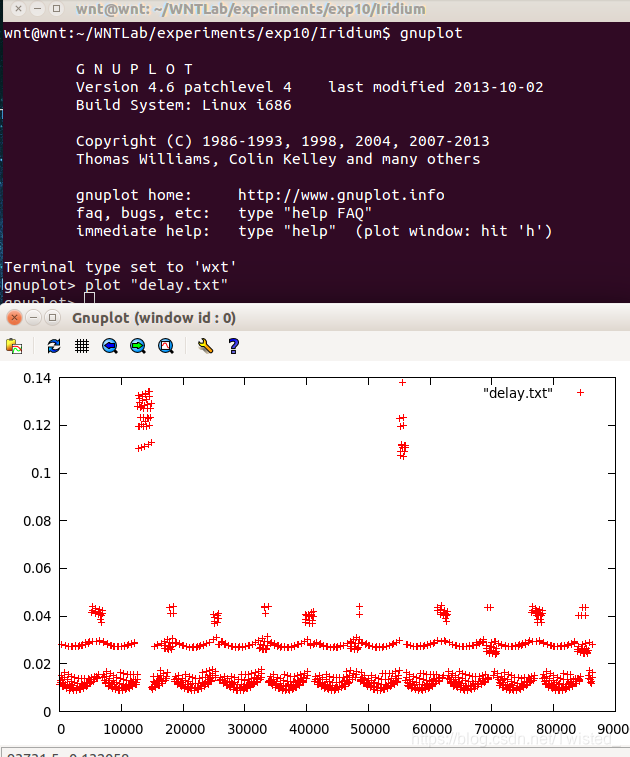The image size is (630, 757).
Task: Click the http://www.gnuplot.info URL in terminal
Action: pyautogui.click(x=341, y=195)
